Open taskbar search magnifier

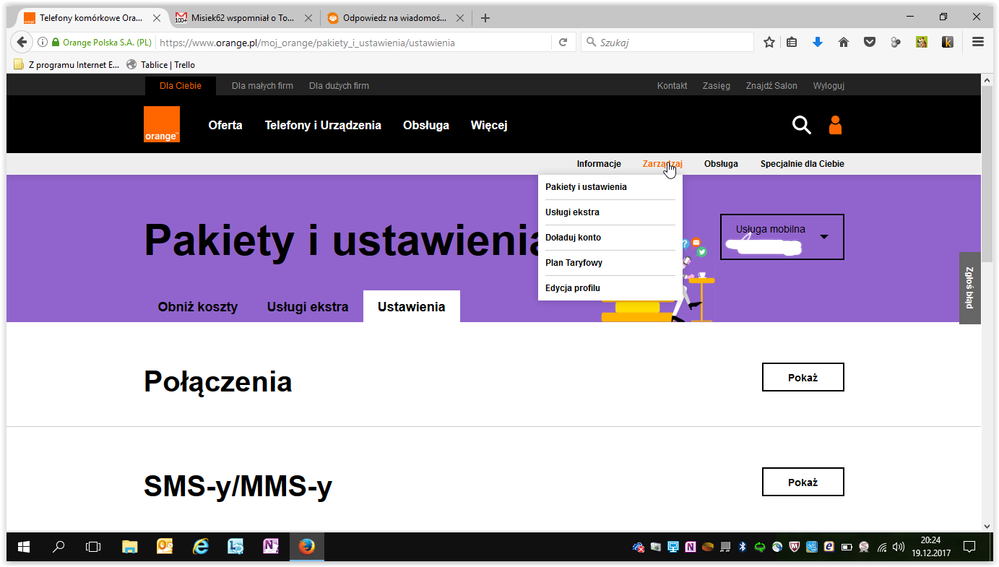(58, 547)
